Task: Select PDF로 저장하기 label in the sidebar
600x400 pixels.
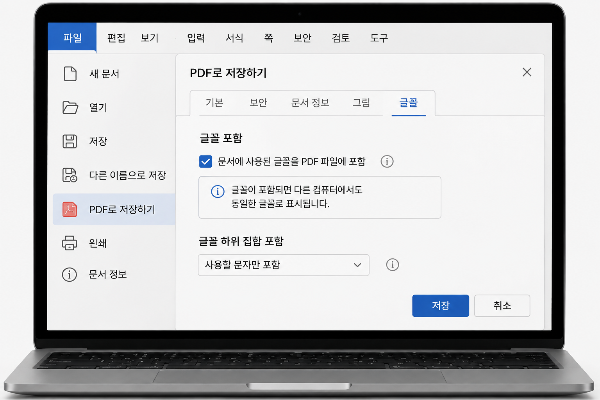Action: pos(122,209)
